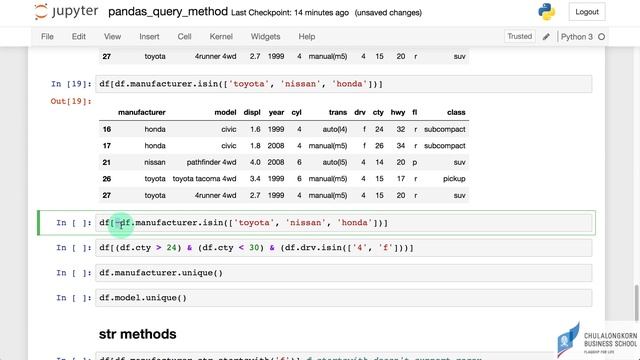
Task: Click the kernel idle circle indicator
Action: click(x=601, y=37)
